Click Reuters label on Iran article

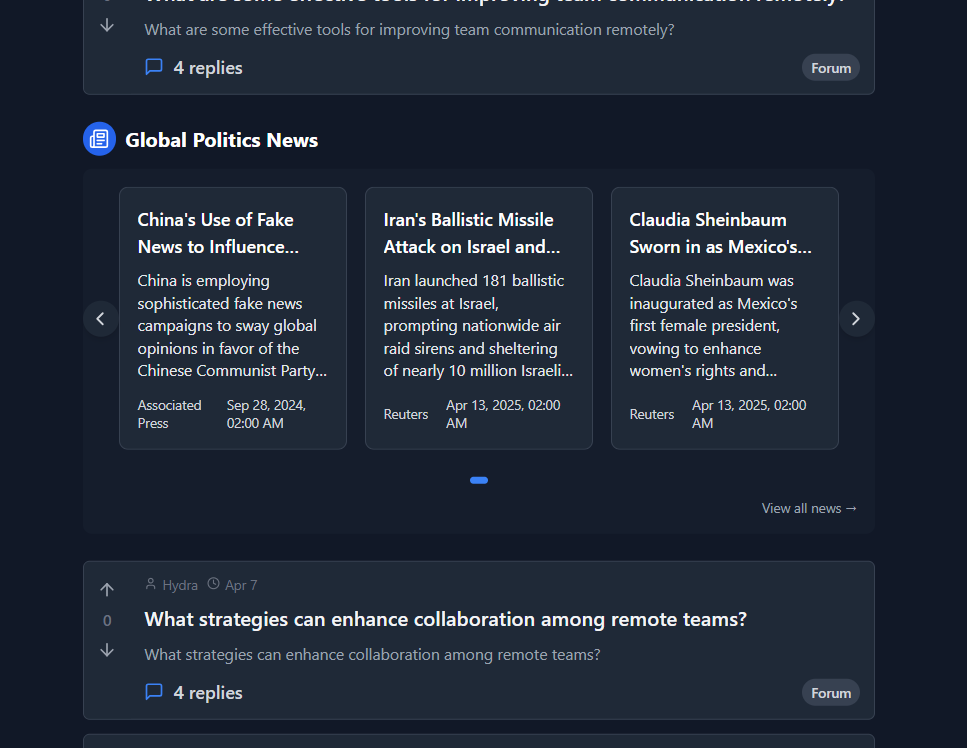(406, 414)
